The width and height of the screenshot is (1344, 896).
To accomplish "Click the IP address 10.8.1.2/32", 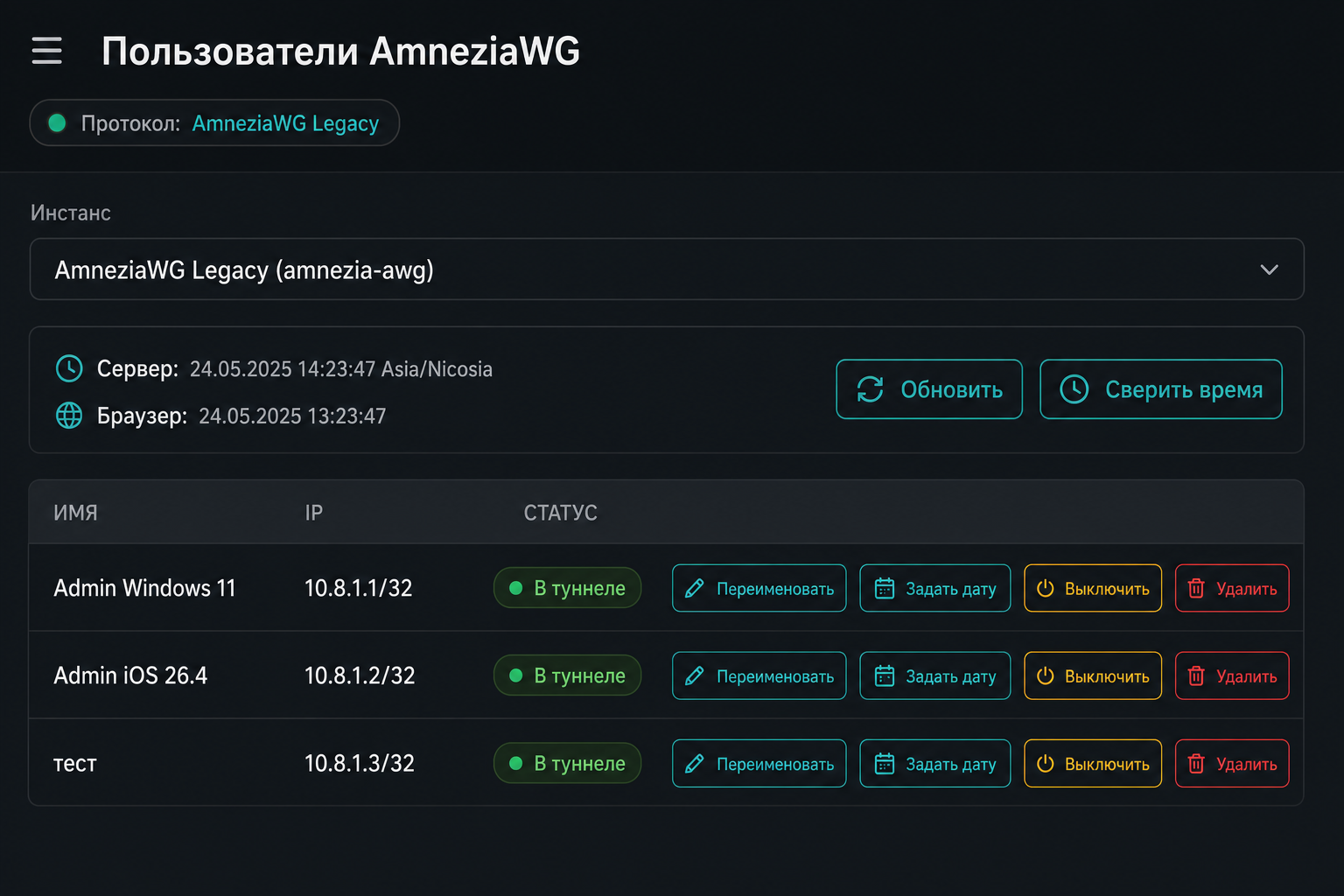I will coord(360,675).
